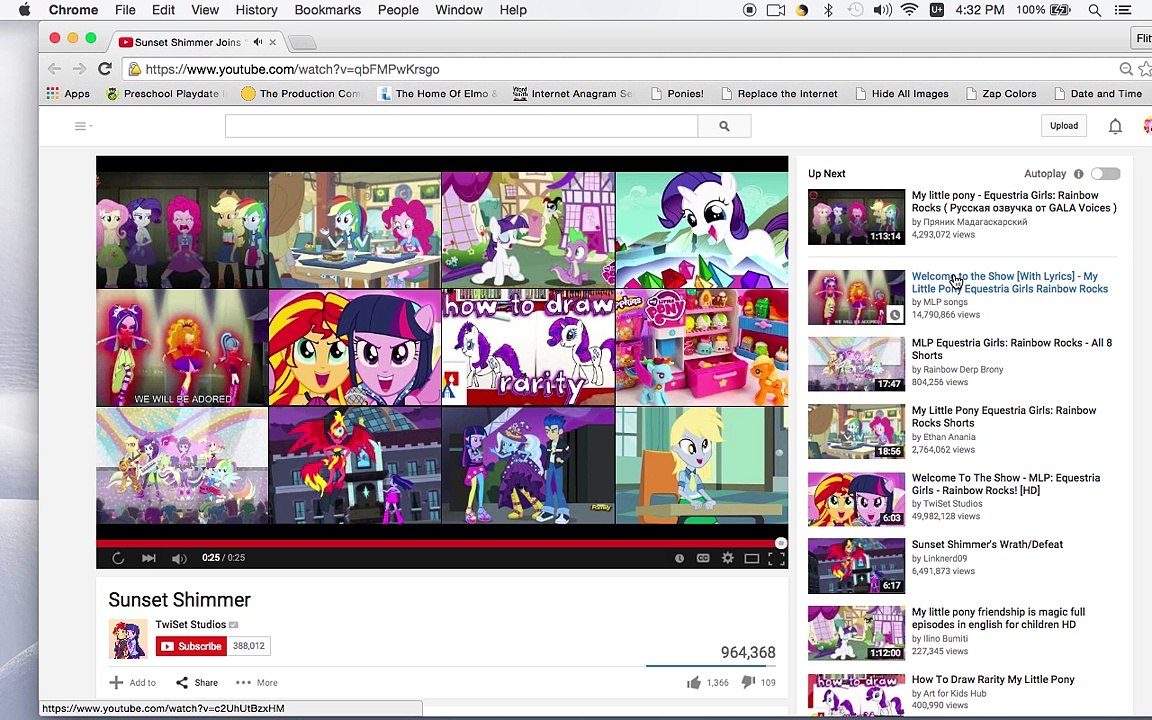This screenshot has width=1152, height=720.
Task: Share this video
Action: click(197, 683)
